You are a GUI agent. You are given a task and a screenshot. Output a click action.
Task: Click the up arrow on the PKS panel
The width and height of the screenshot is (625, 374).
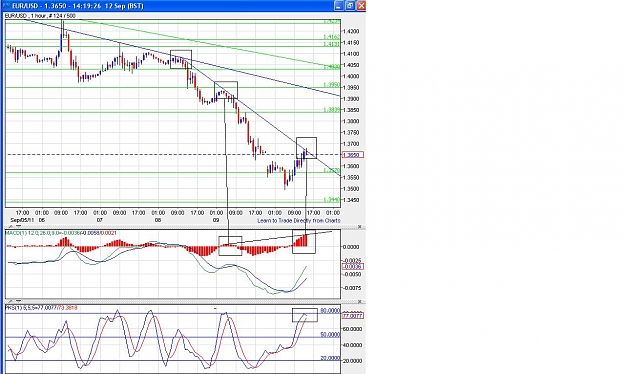(10, 301)
